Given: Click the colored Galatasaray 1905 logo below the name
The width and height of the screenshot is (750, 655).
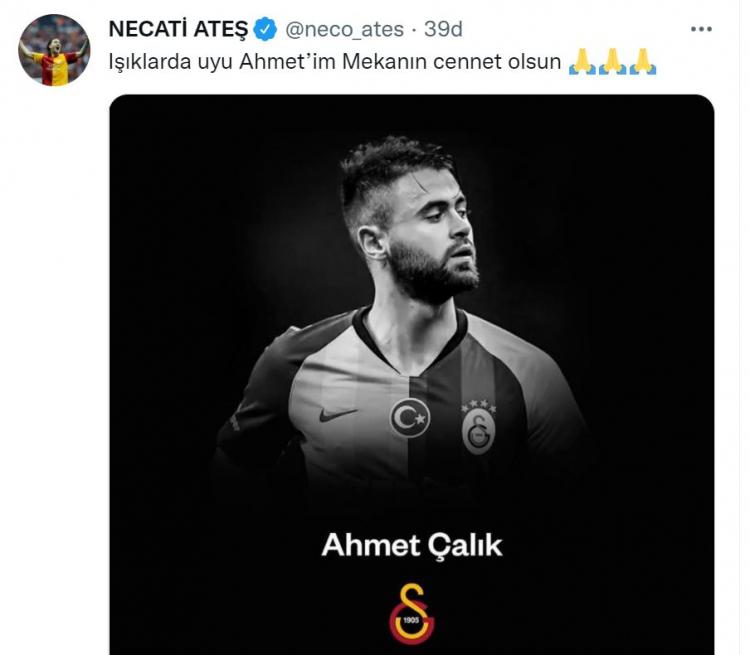Looking at the screenshot, I should (x=412, y=613).
